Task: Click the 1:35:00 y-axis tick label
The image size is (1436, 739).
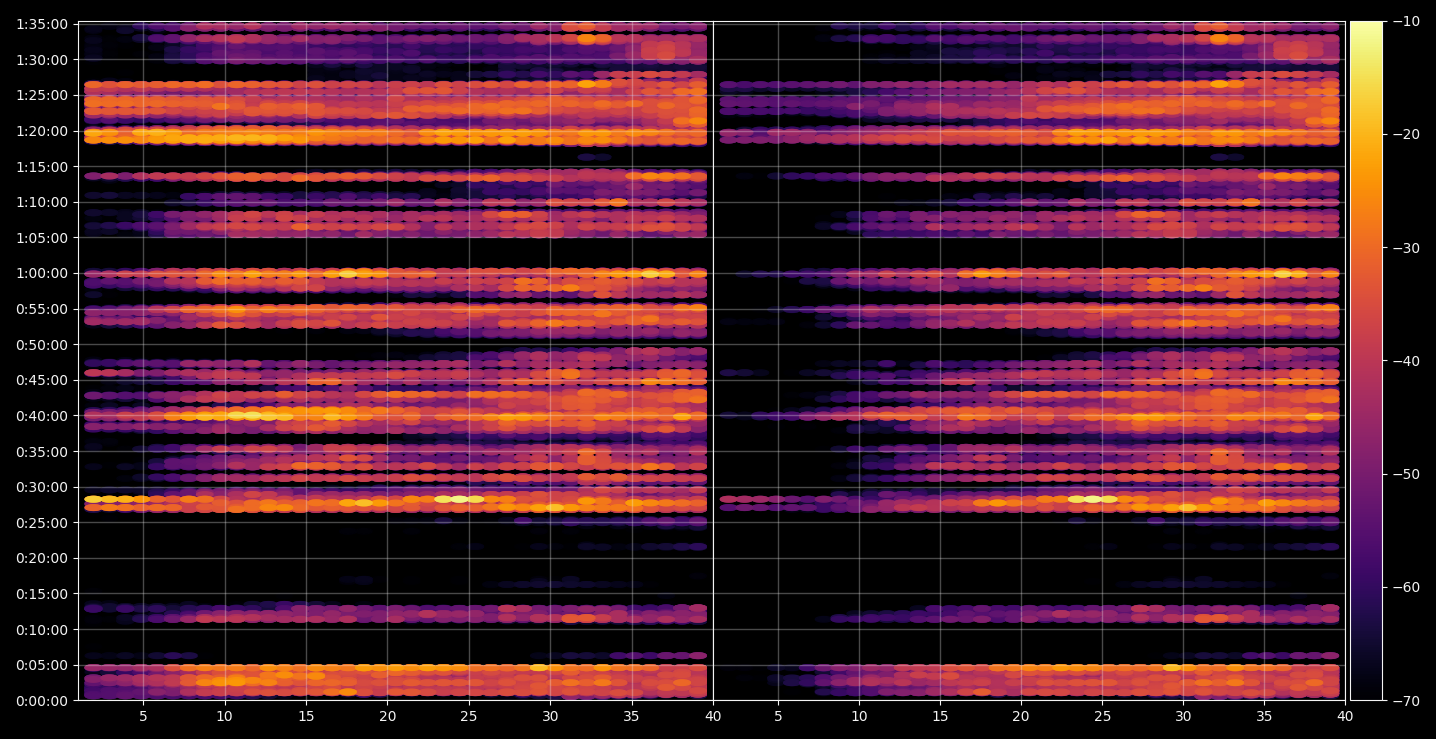Action: click(42, 24)
